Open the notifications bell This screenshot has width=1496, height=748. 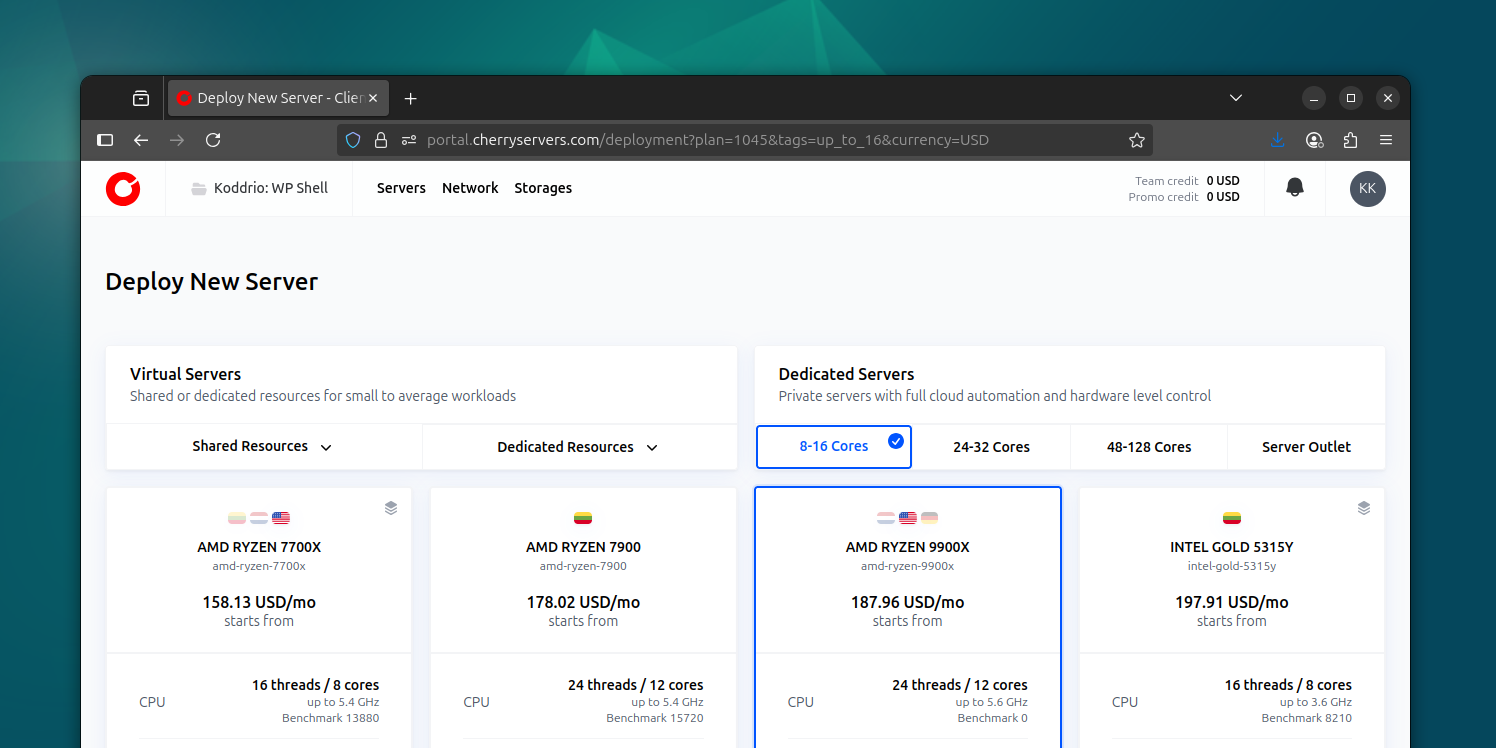coord(1295,188)
